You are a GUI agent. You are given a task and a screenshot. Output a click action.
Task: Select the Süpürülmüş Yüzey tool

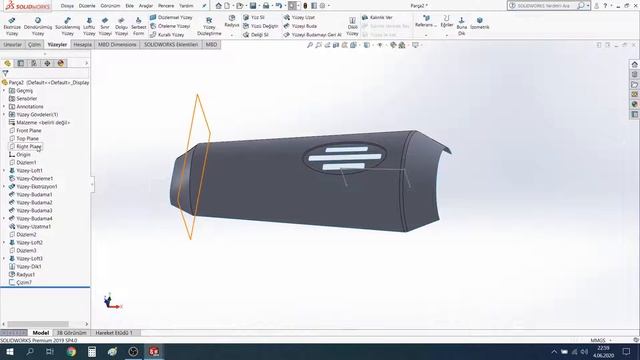pyautogui.click(x=67, y=27)
